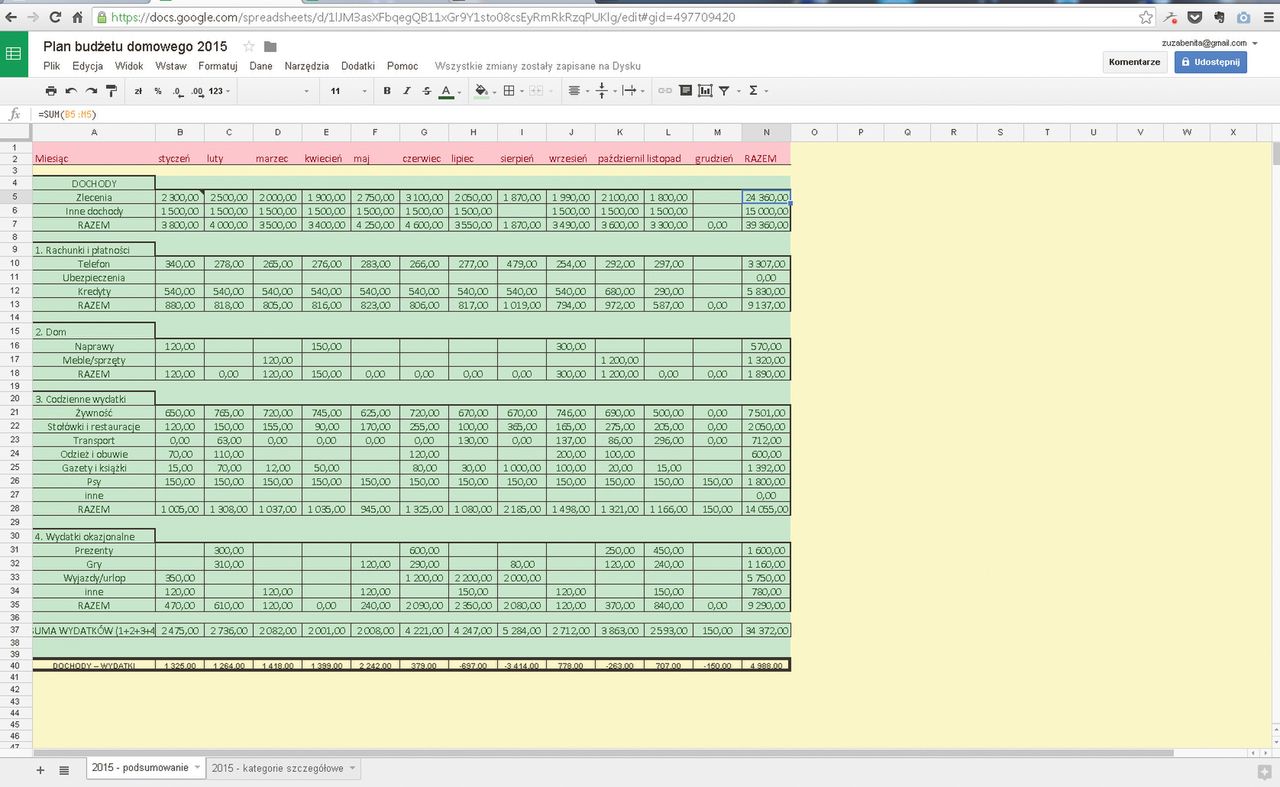The height and width of the screenshot is (787, 1280).
Task: Select the paint format tool
Action: (111, 91)
